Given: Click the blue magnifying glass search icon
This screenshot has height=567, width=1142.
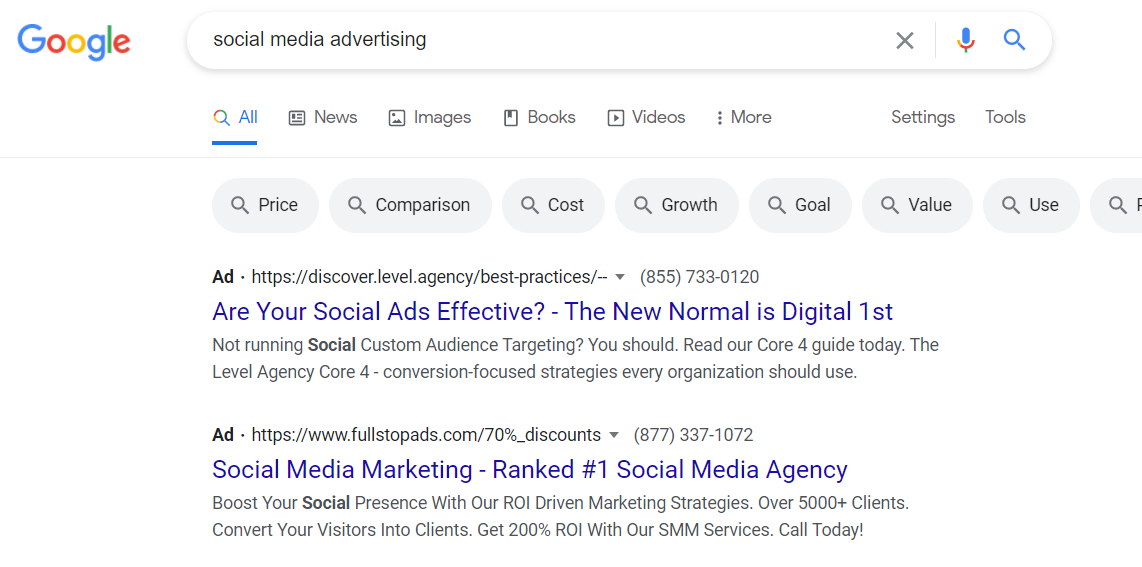Looking at the screenshot, I should (1015, 39).
